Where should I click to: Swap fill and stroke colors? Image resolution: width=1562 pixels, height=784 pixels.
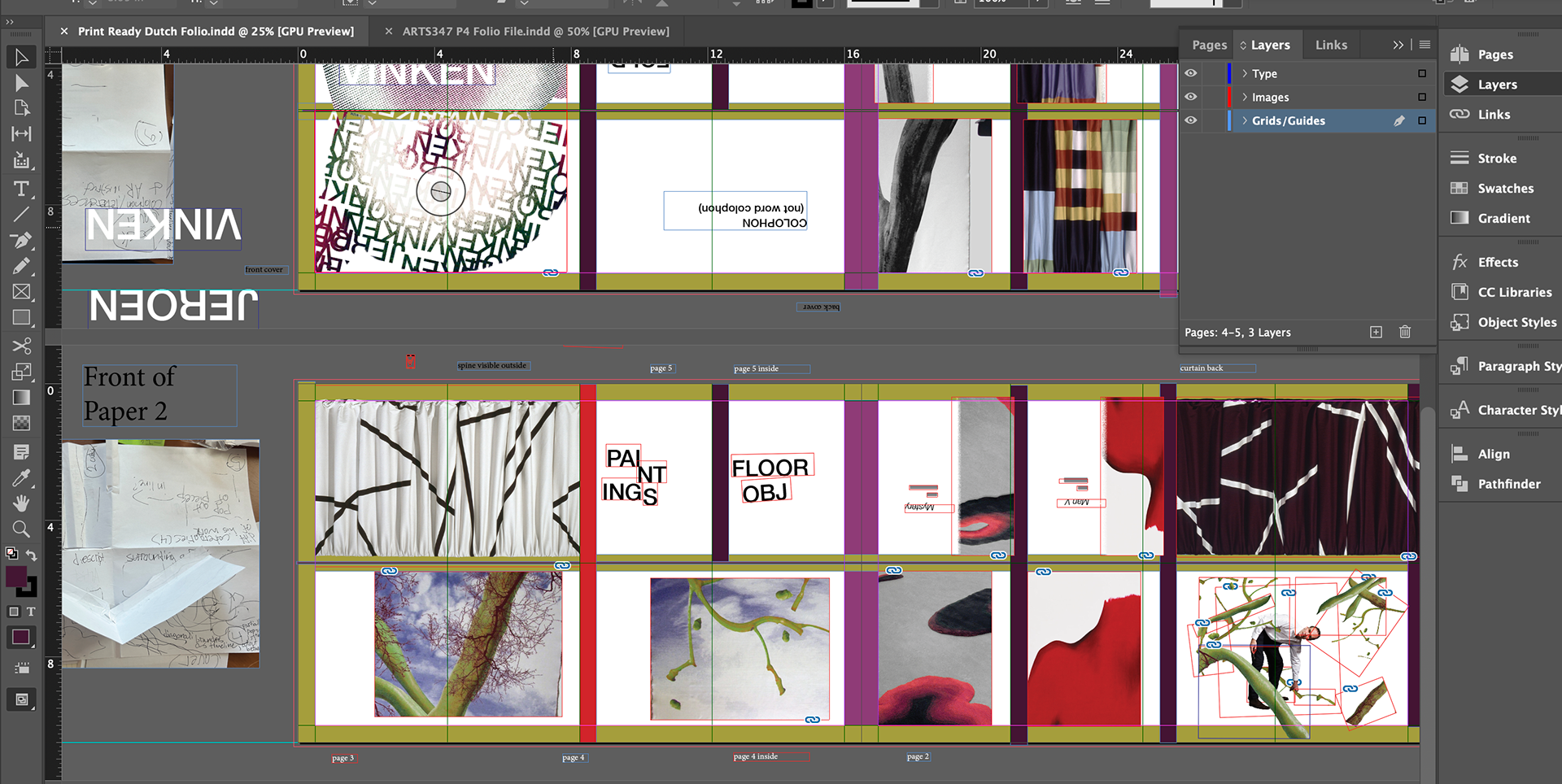[32, 555]
